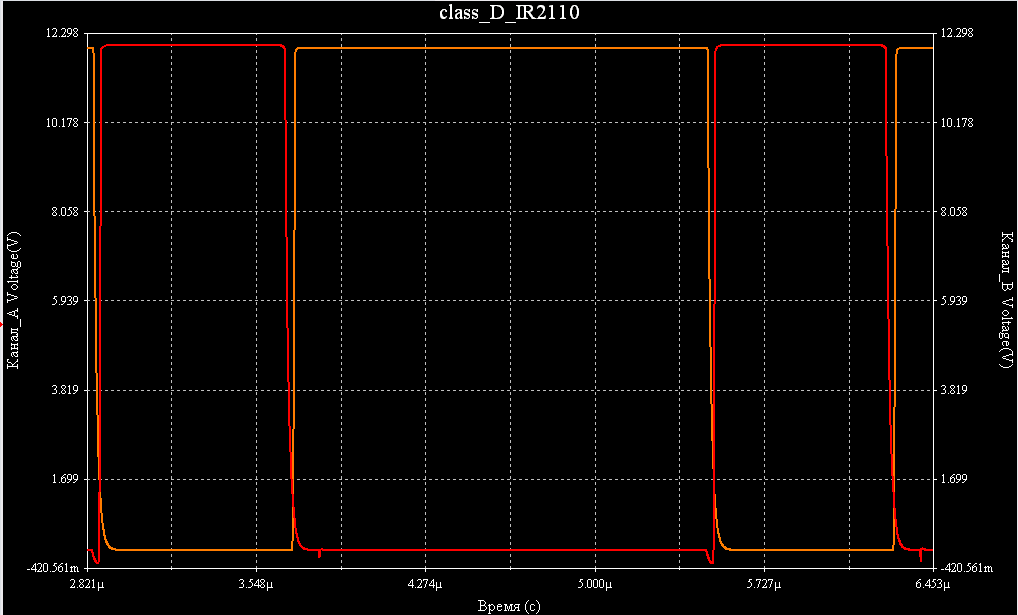Select time tick 2.821µ
The height and width of the screenshot is (615, 1018).
click(x=87, y=584)
